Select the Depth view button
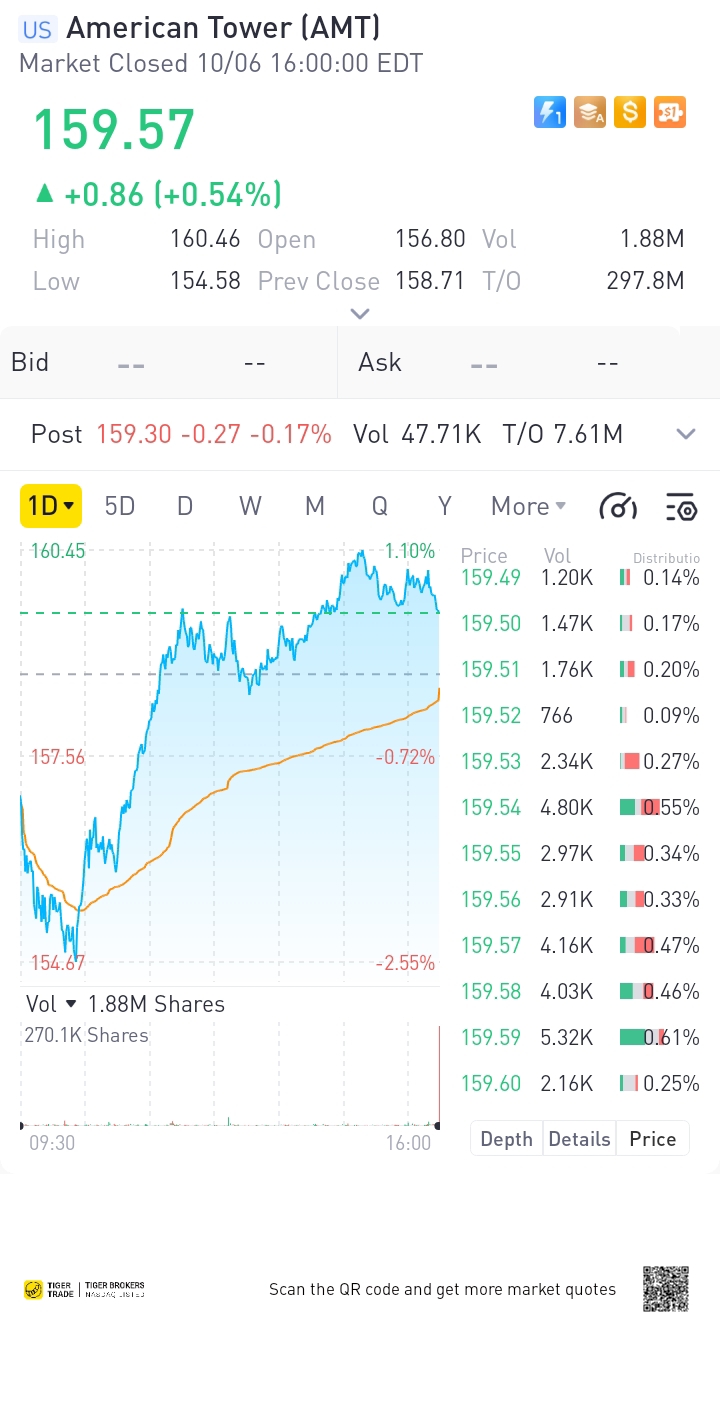Image resolution: width=720 pixels, height=1404 pixels. coord(506,1139)
